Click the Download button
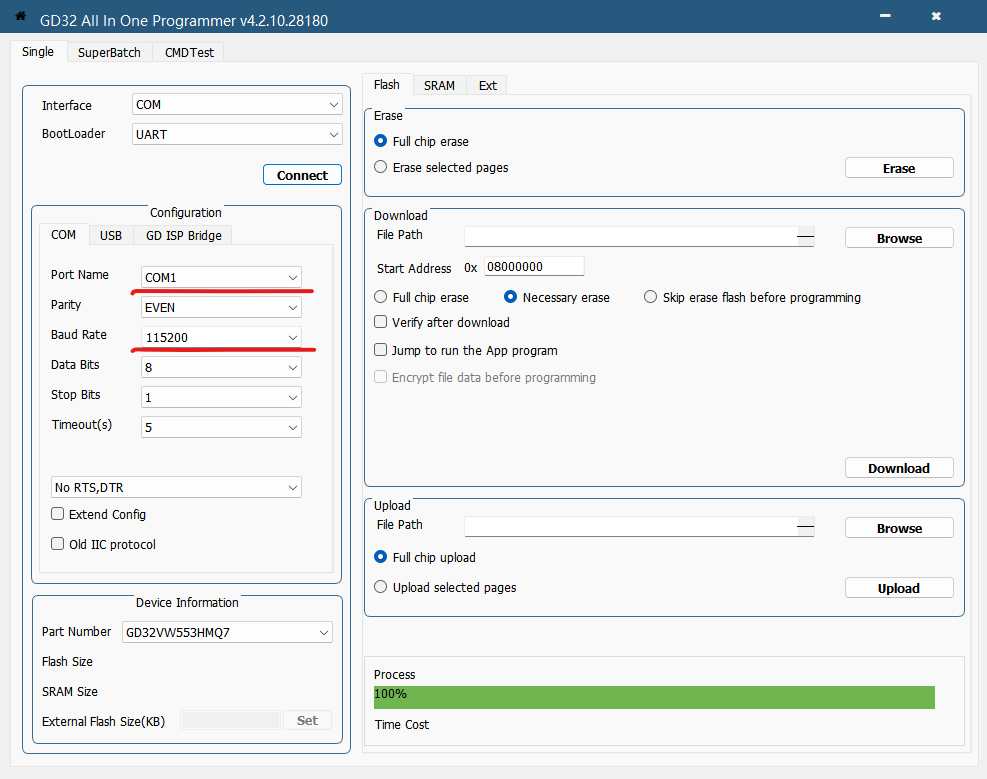This screenshot has width=987, height=779. (x=898, y=468)
